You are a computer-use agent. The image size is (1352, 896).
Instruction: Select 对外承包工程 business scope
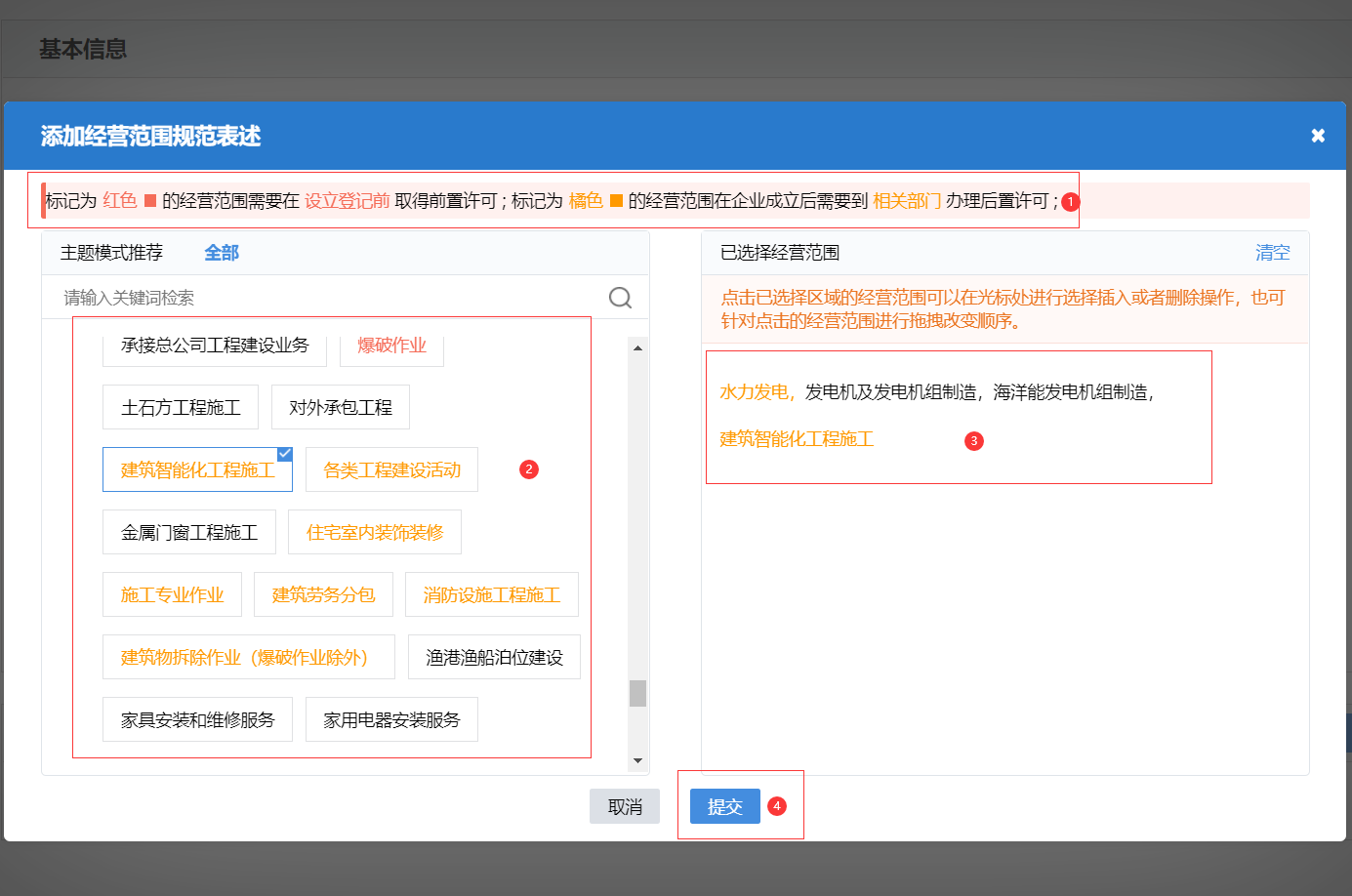click(x=340, y=407)
